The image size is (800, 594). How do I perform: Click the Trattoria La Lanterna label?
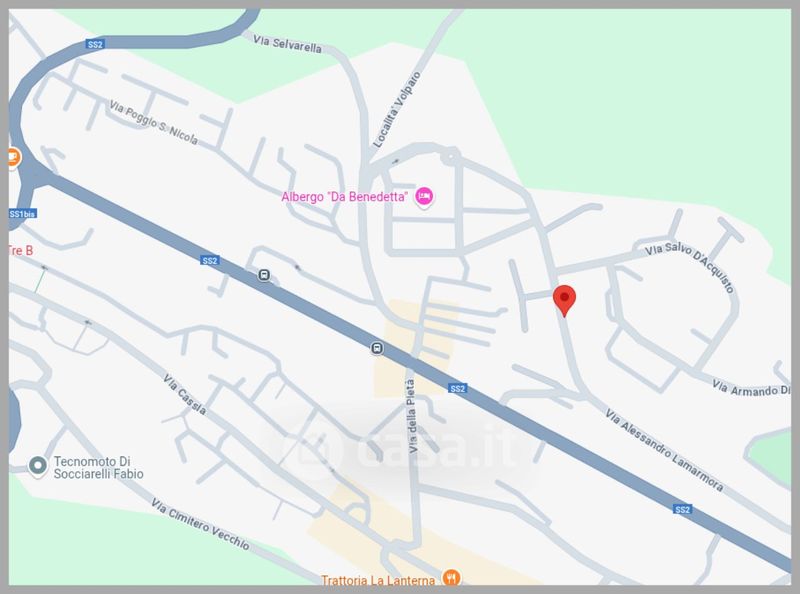point(378,580)
